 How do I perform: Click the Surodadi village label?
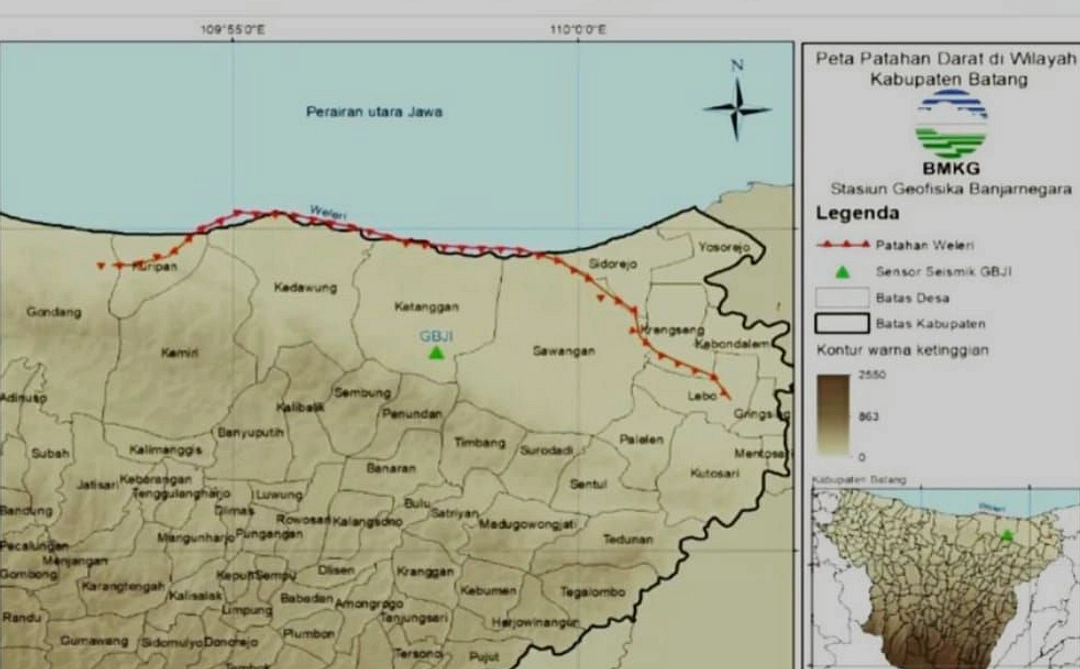(x=546, y=451)
